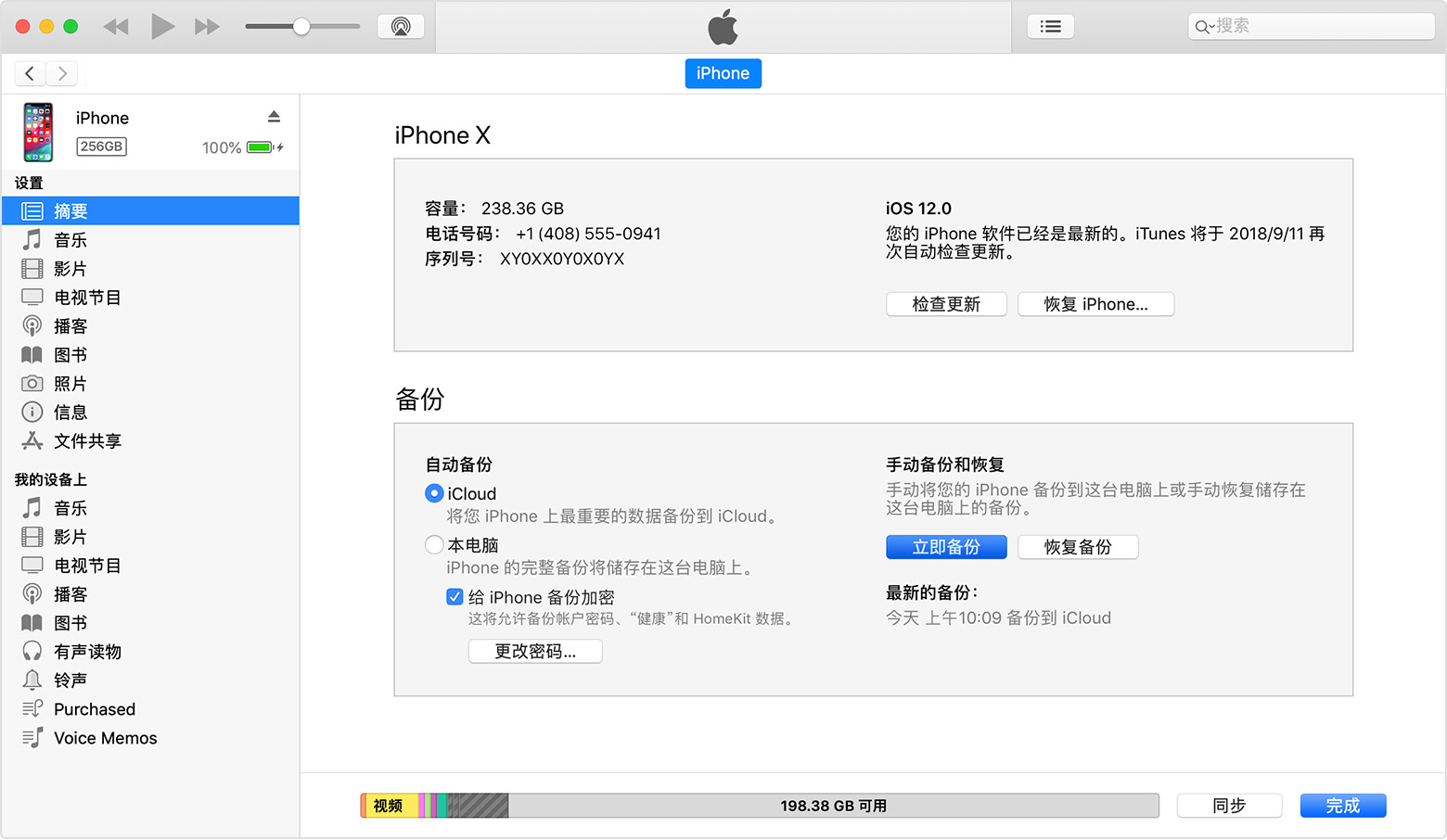
Task: Click the forward navigation chevron
Action: tap(61, 73)
